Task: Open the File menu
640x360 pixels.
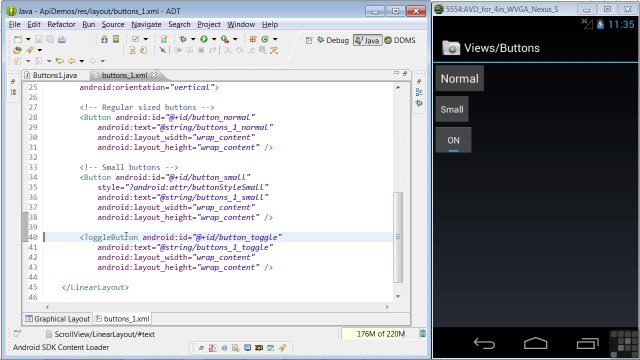Action: coord(14,24)
